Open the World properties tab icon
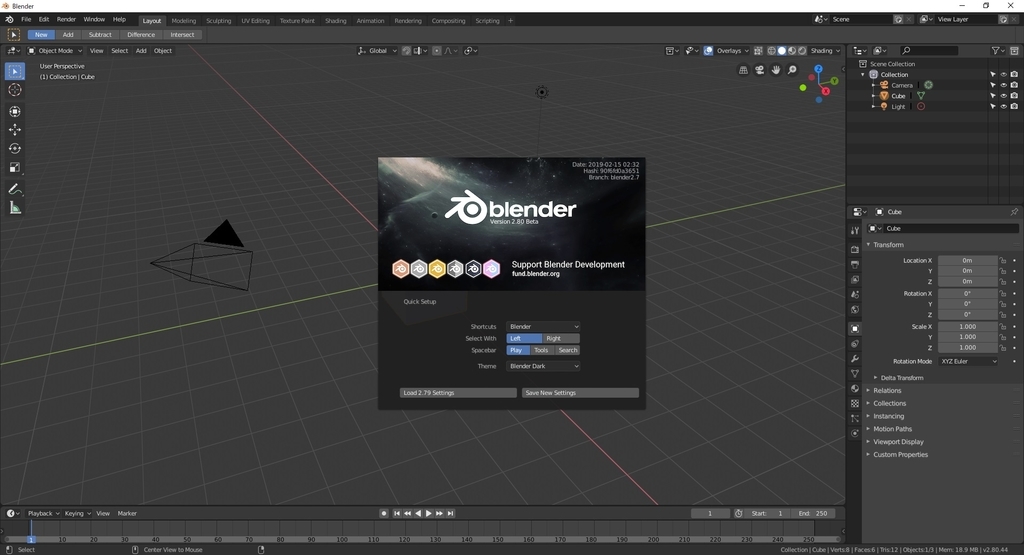The image size is (1024, 555). pyautogui.click(x=855, y=310)
